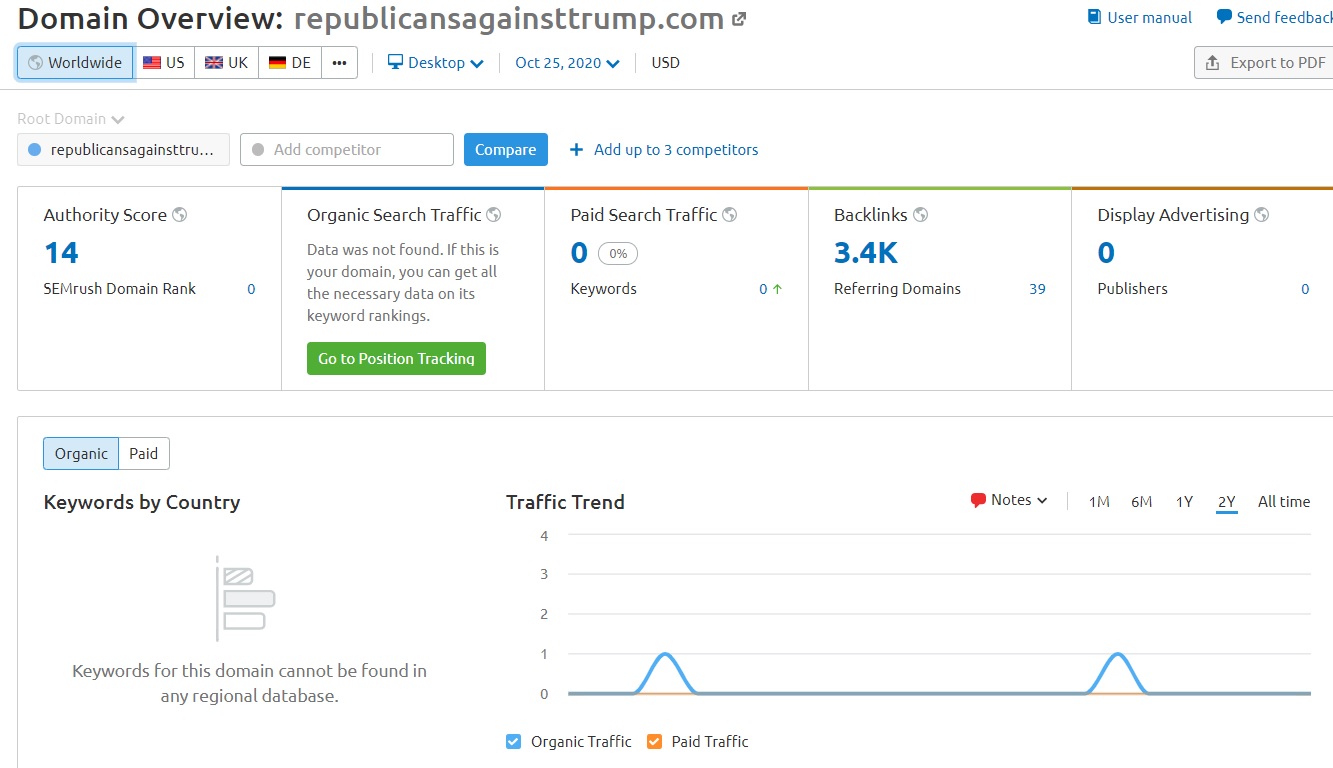
Task: Click Go to Position Tracking button
Action: (396, 359)
